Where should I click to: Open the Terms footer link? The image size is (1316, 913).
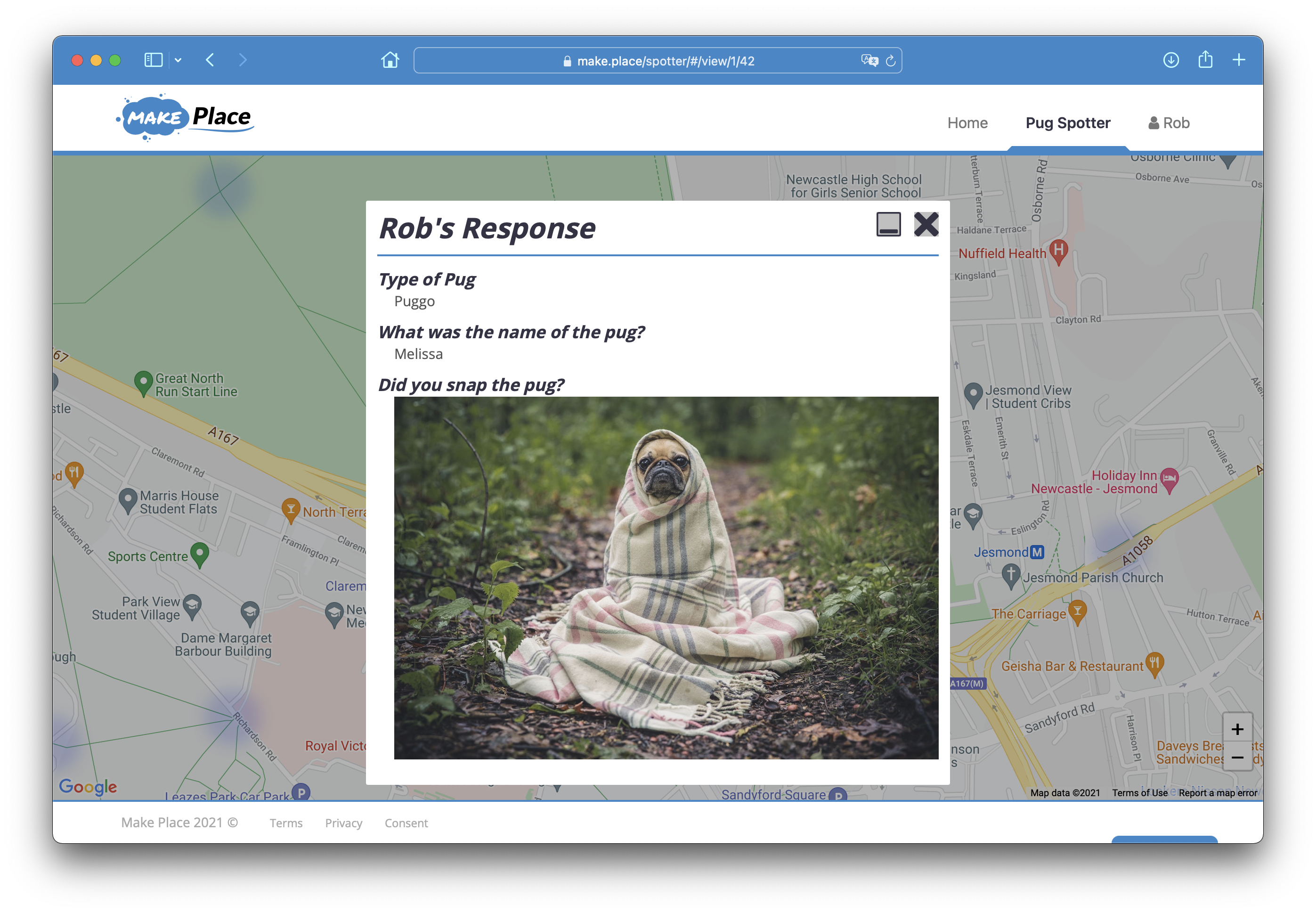(x=286, y=823)
